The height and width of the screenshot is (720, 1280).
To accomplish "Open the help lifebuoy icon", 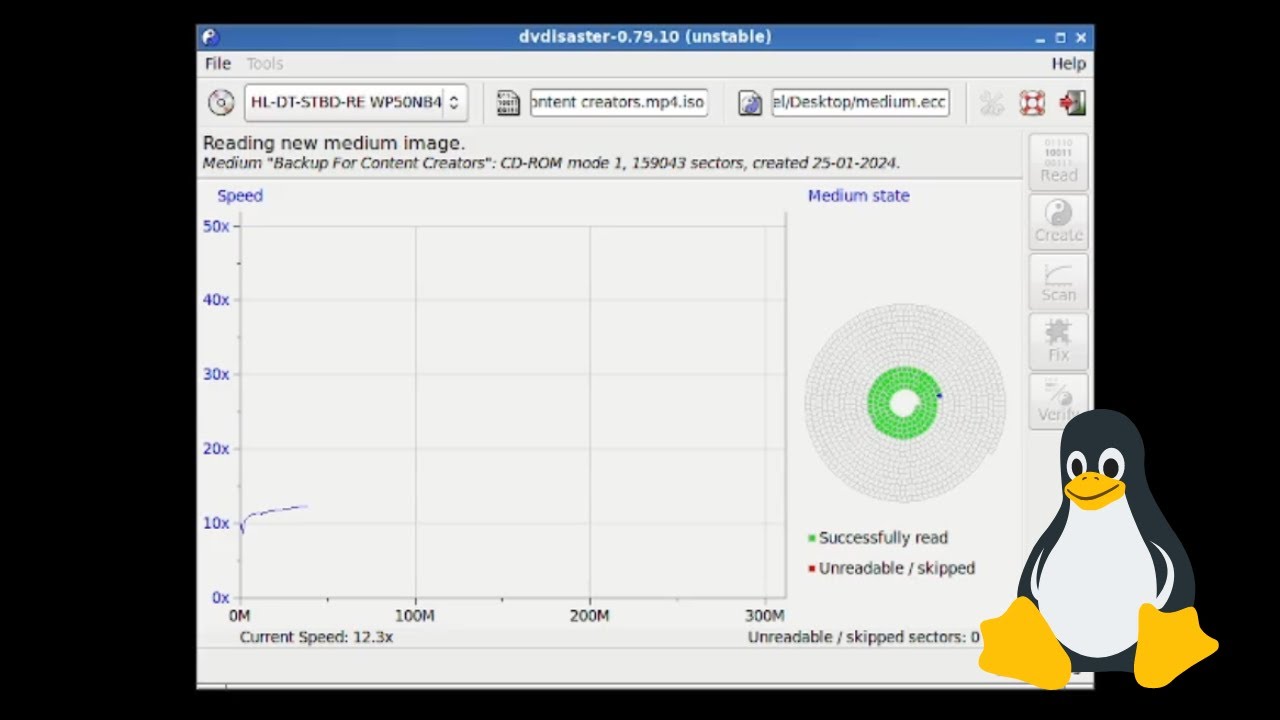I will [1032, 102].
